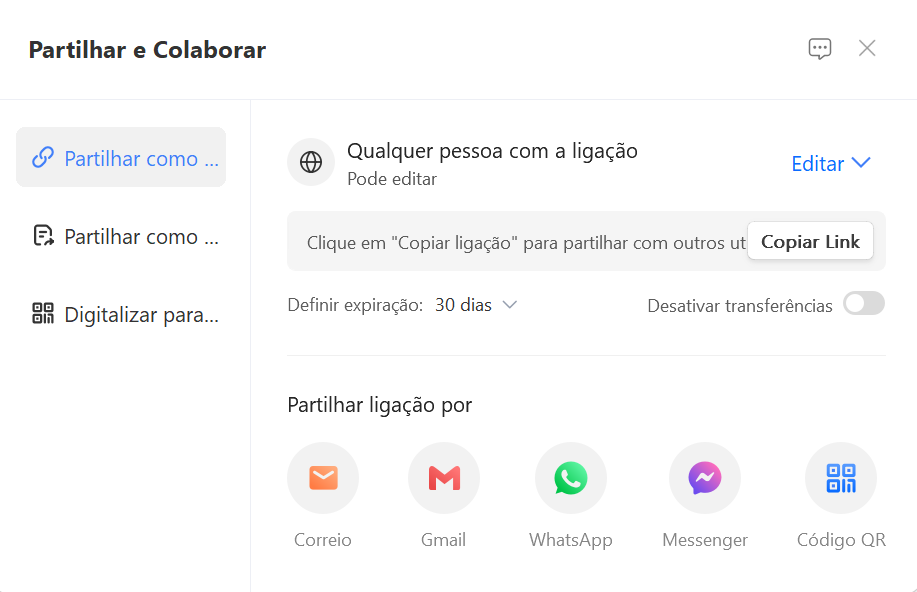Disable transferências with the toggle switch
This screenshot has width=917, height=592.
(862, 304)
